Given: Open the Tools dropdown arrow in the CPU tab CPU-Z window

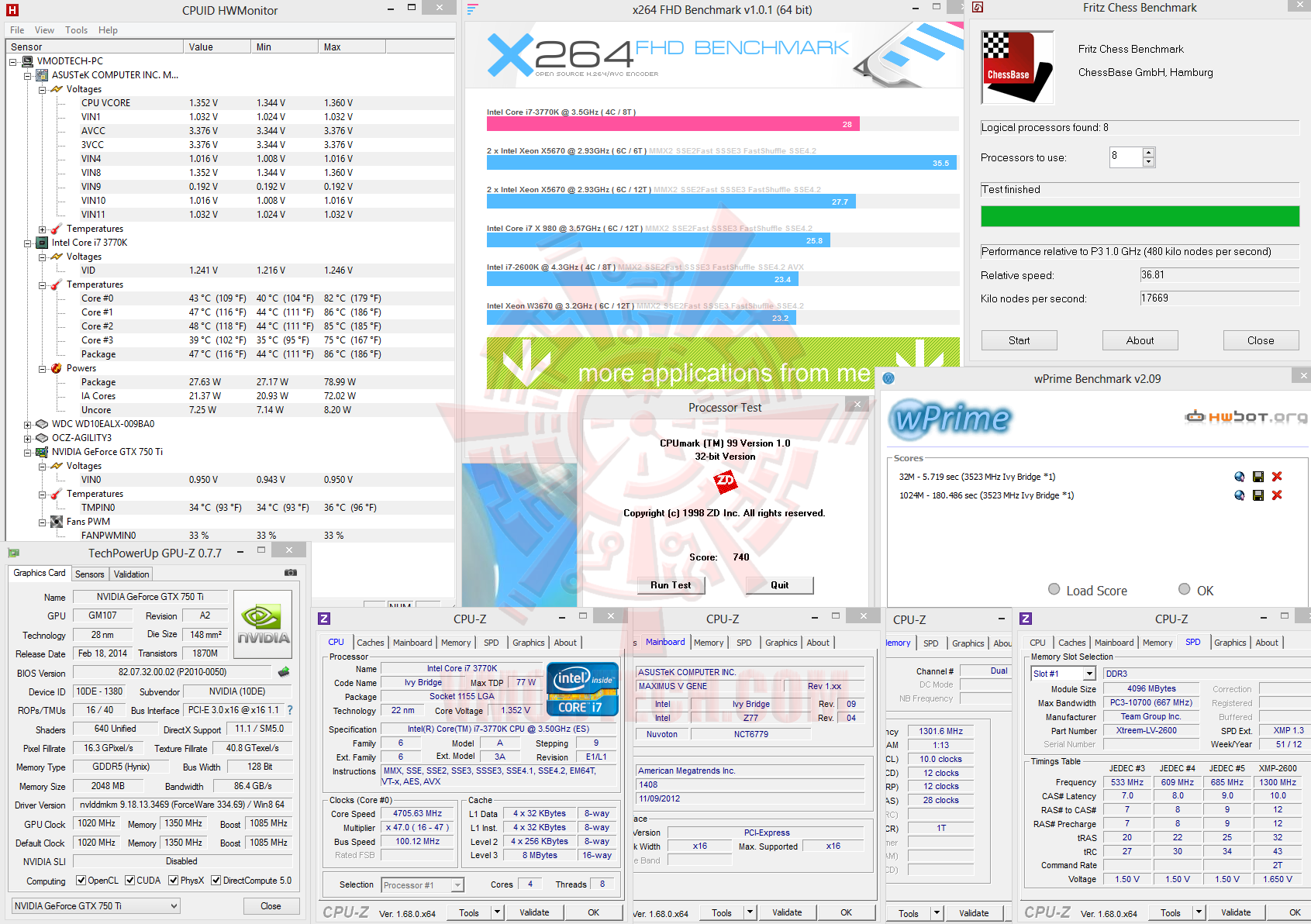Looking at the screenshot, I should click(x=498, y=912).
